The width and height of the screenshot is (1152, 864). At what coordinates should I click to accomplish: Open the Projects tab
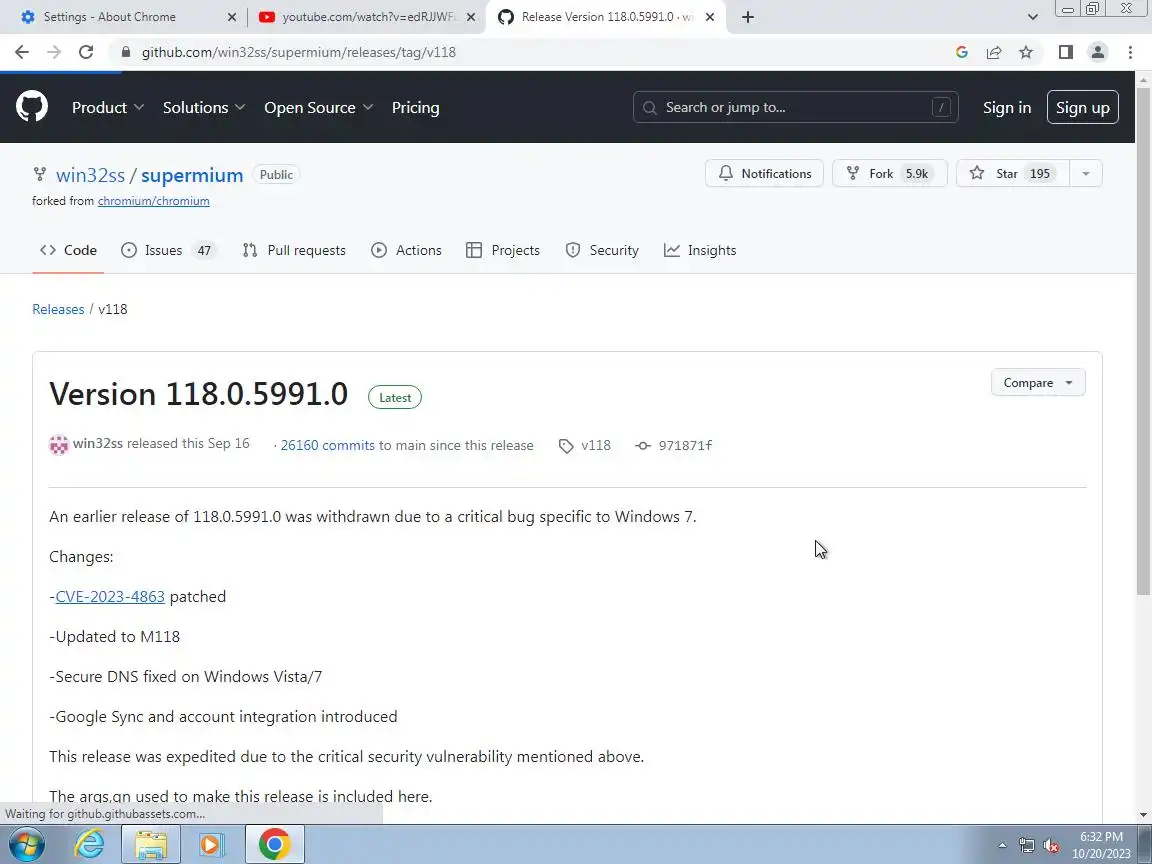[x=503, y=251]
